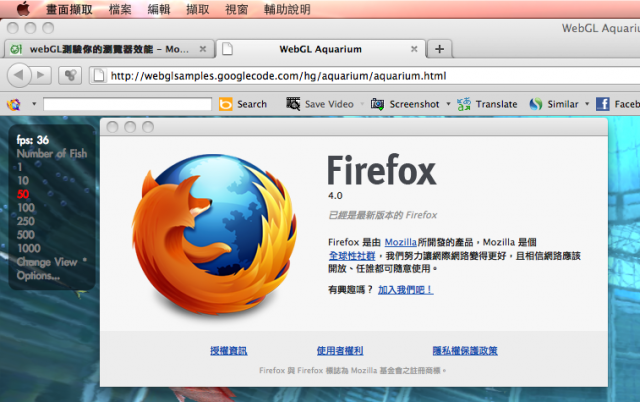The image size is (640, 402).
Task: Open the 檔案 menu
Action: tap(120, 9)
